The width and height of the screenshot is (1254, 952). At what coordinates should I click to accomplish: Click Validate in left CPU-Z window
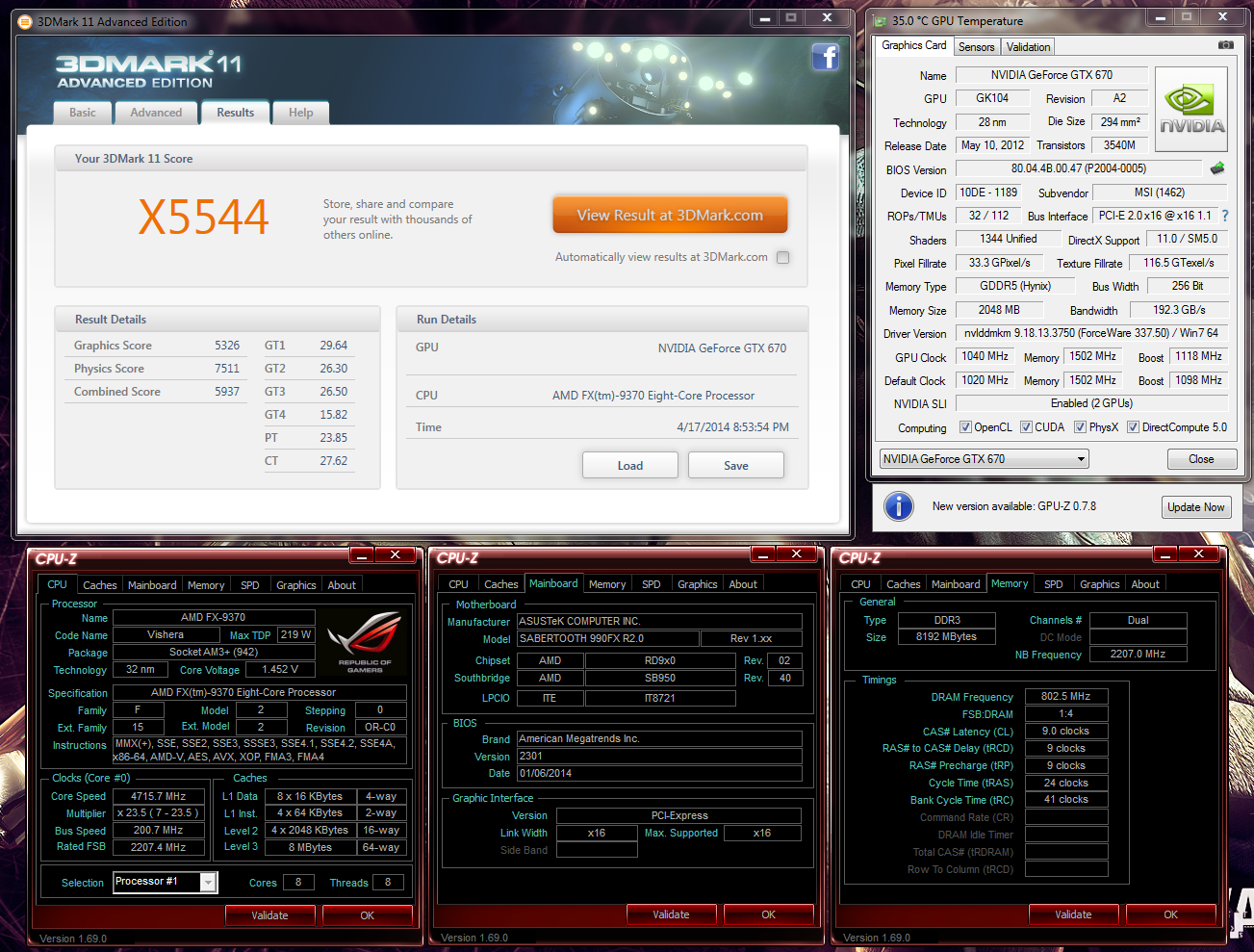click(x=270, y=915)
